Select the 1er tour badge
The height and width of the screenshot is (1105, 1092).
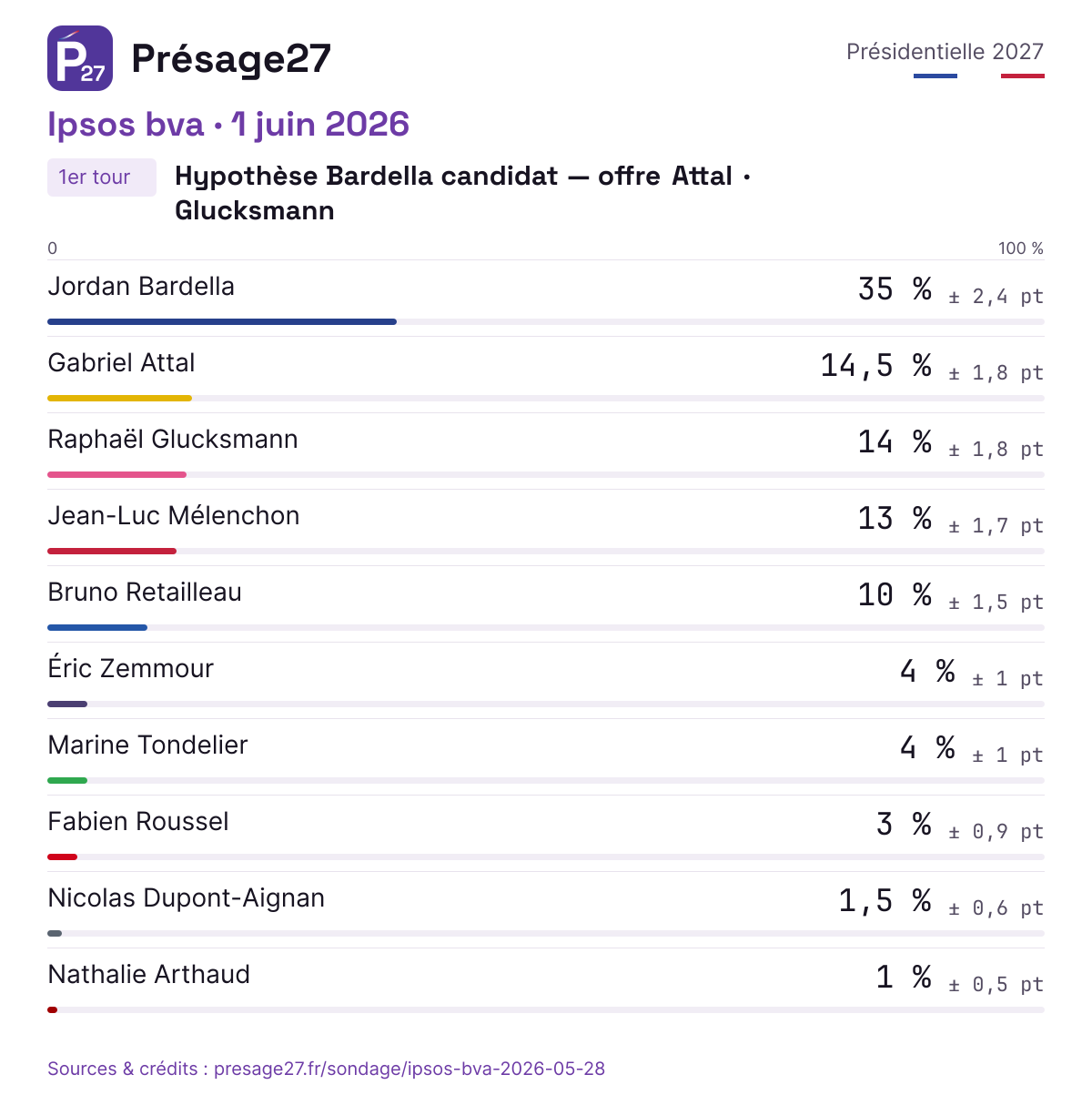[x=102, y=177]
